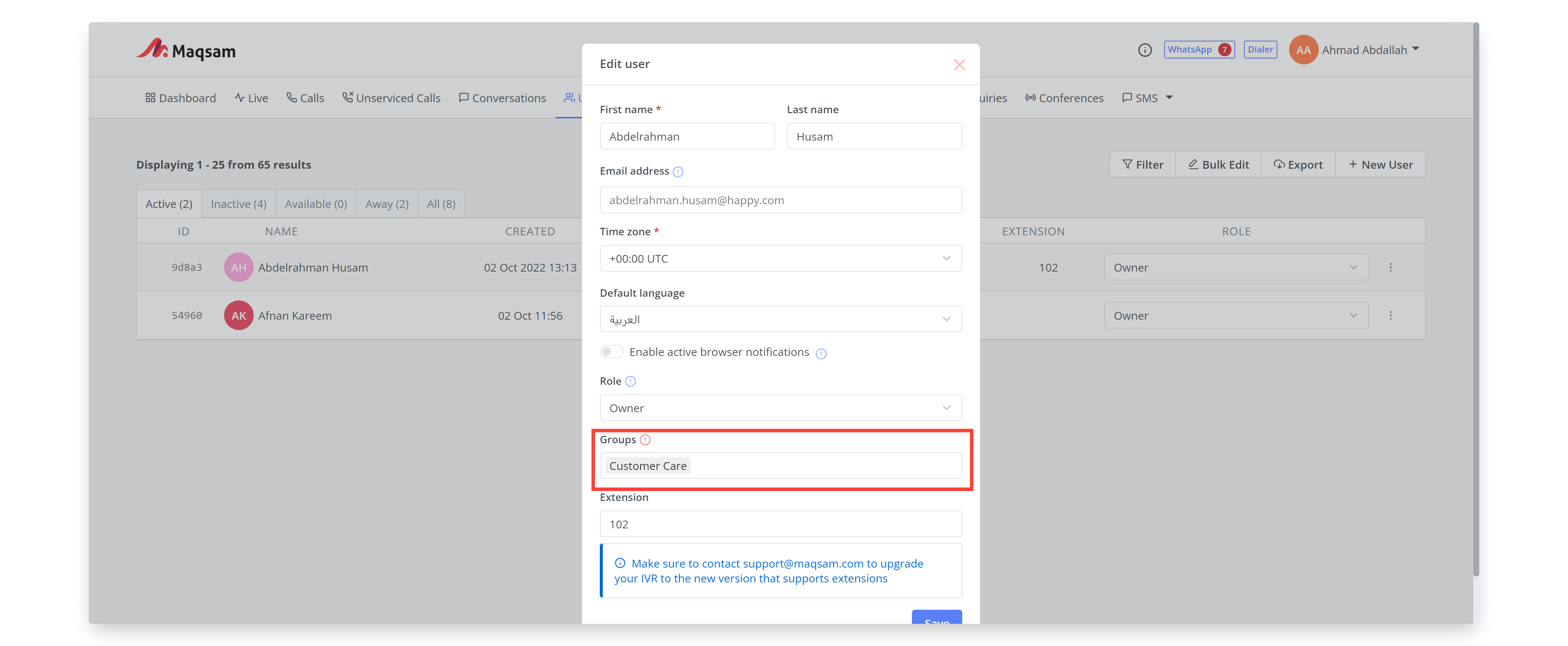Edit the First name field

tap(687, 137)
